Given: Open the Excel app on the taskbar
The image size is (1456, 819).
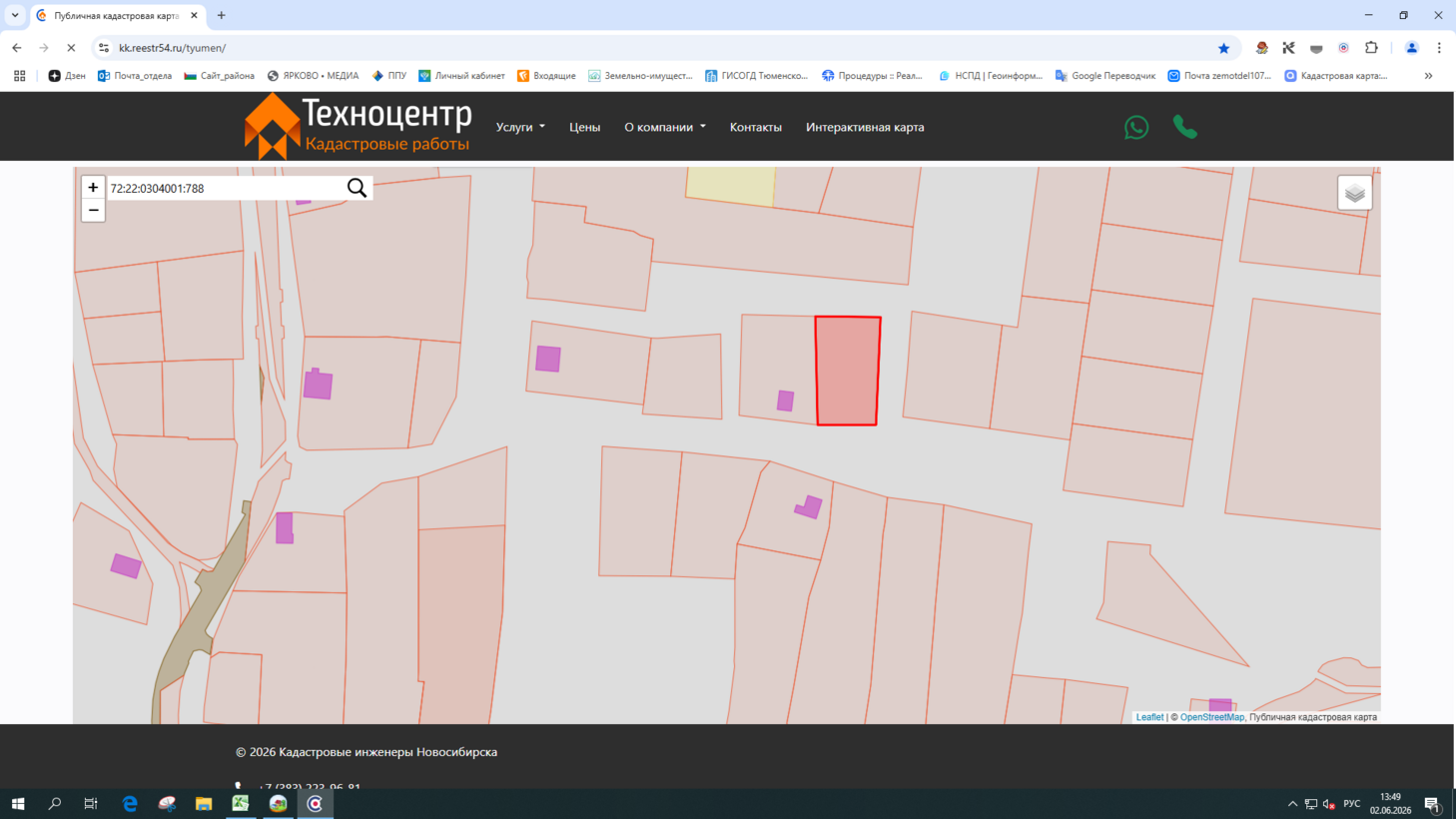Looking at the screenshot, I should click(241, 804).
